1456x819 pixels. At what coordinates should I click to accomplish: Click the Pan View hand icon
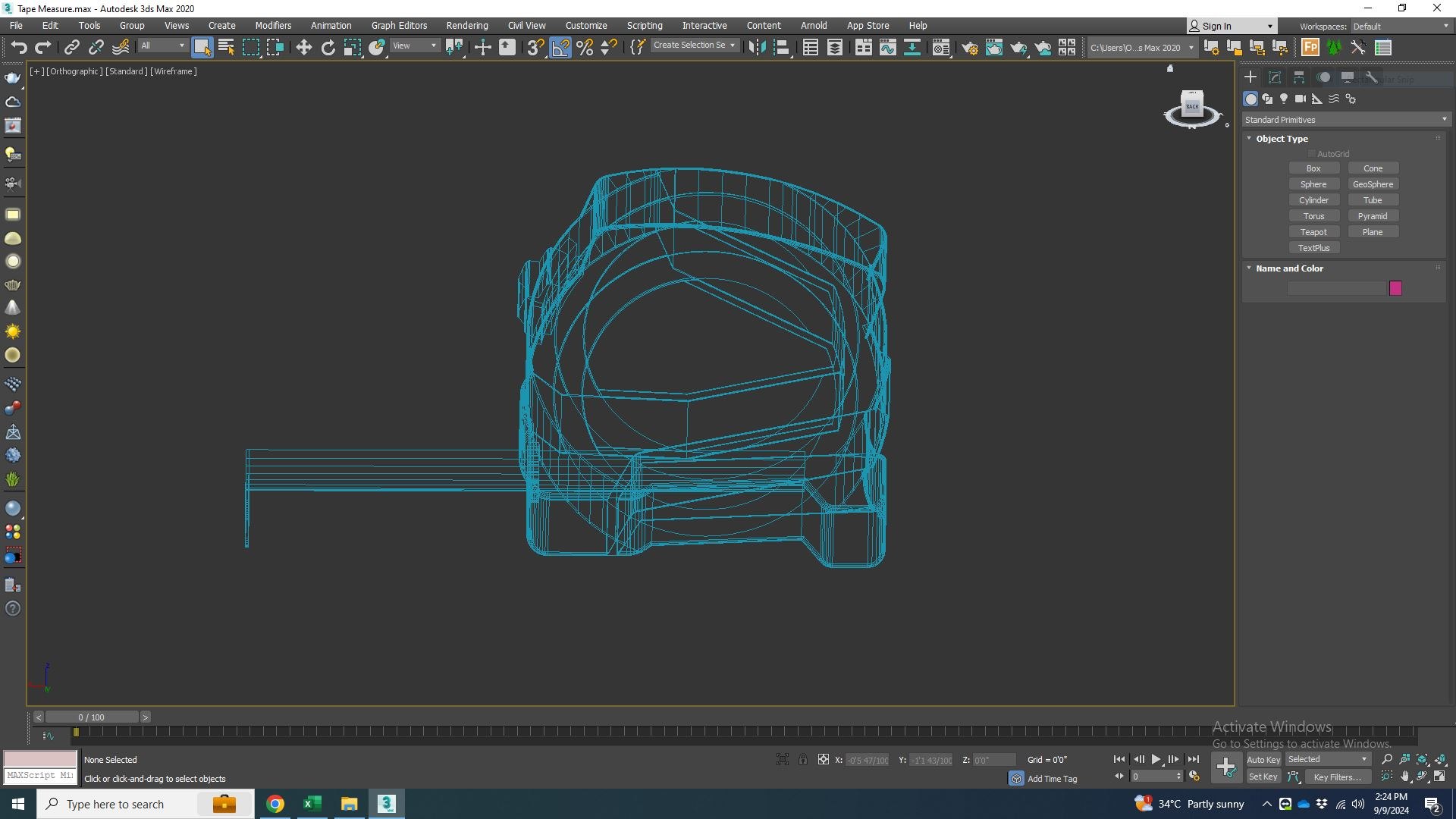tap(1405, 777)
